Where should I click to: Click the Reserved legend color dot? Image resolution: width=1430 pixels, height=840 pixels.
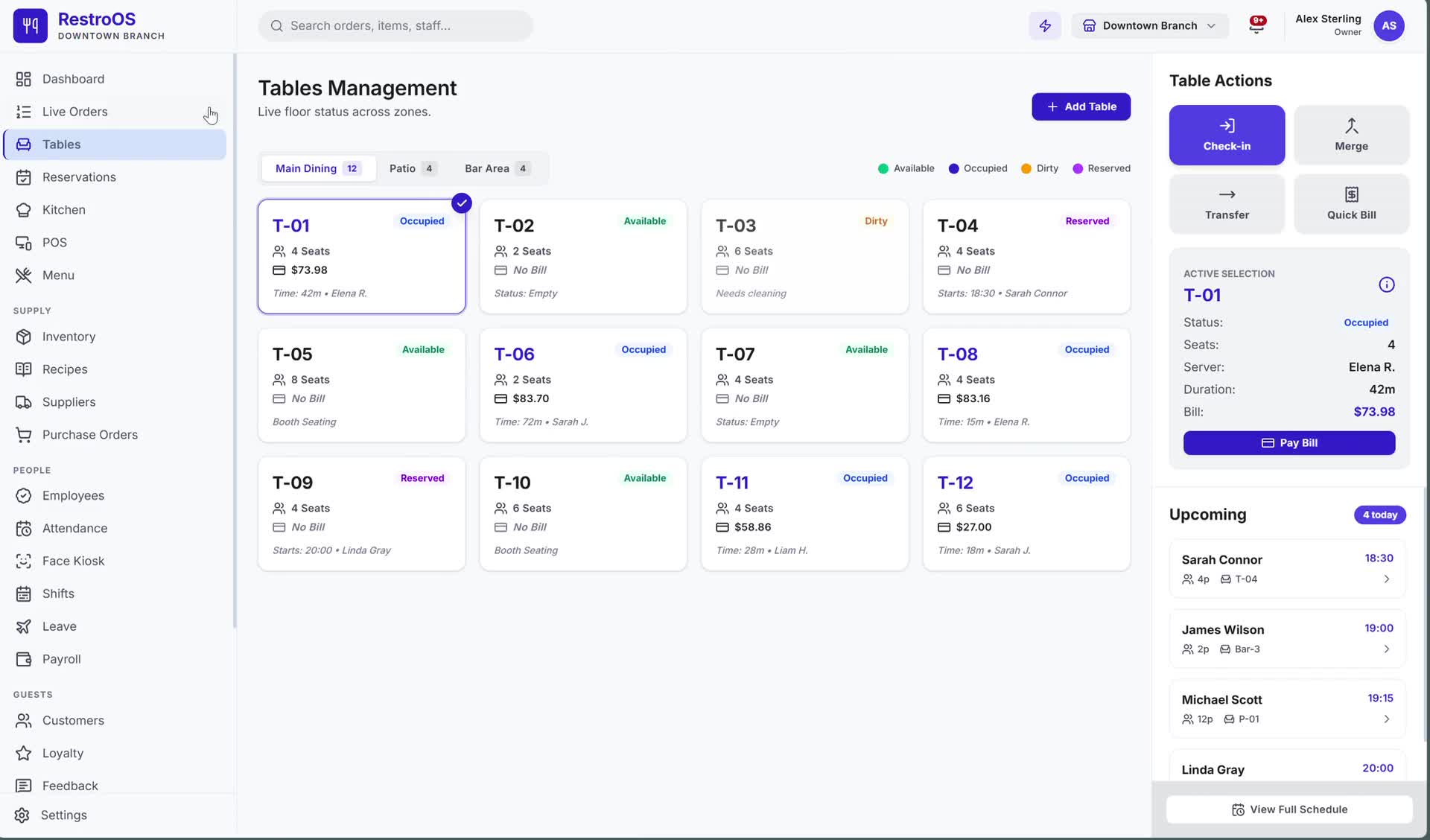(1077, 168)
